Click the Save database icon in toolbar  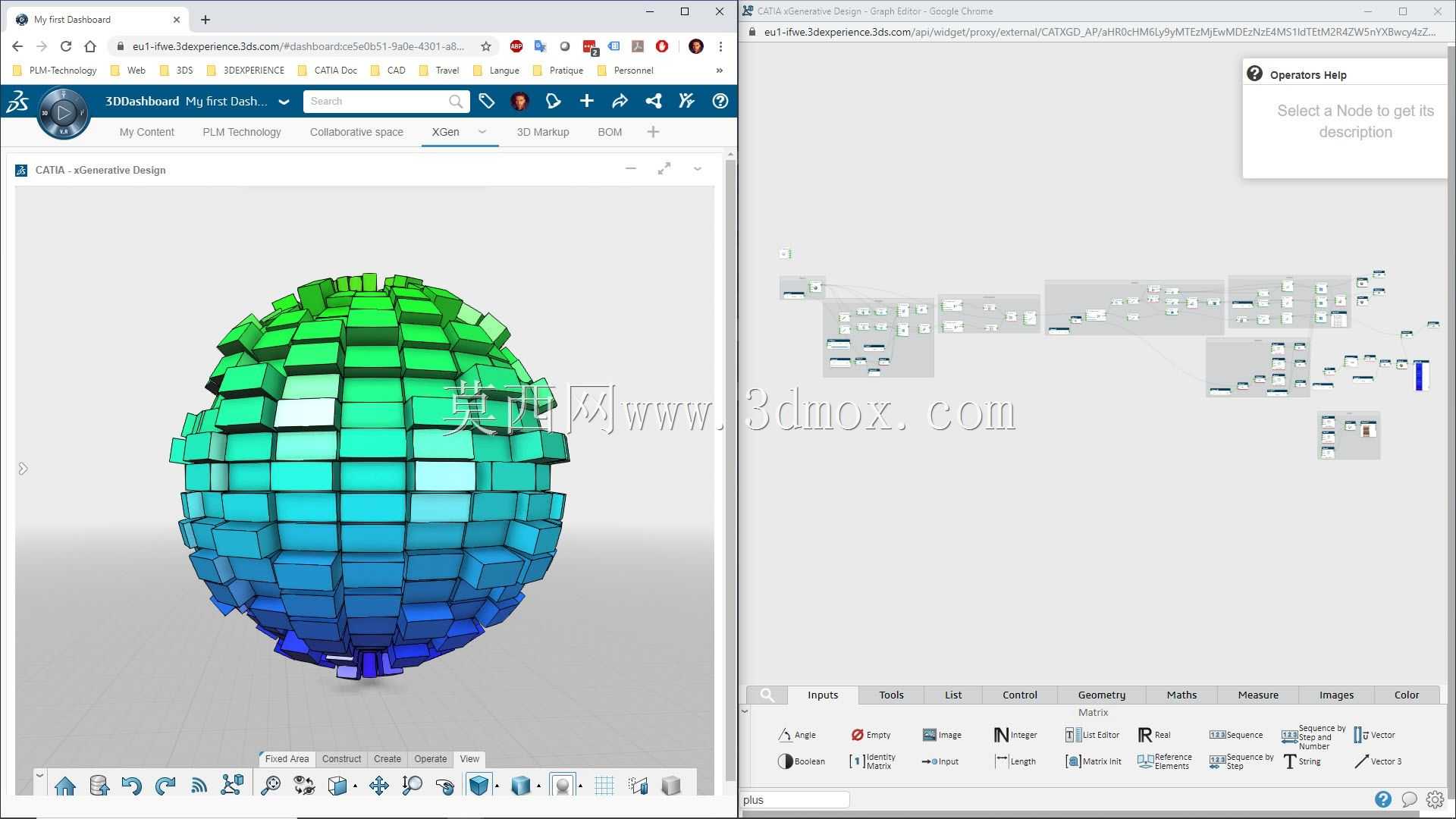(99, 786)
